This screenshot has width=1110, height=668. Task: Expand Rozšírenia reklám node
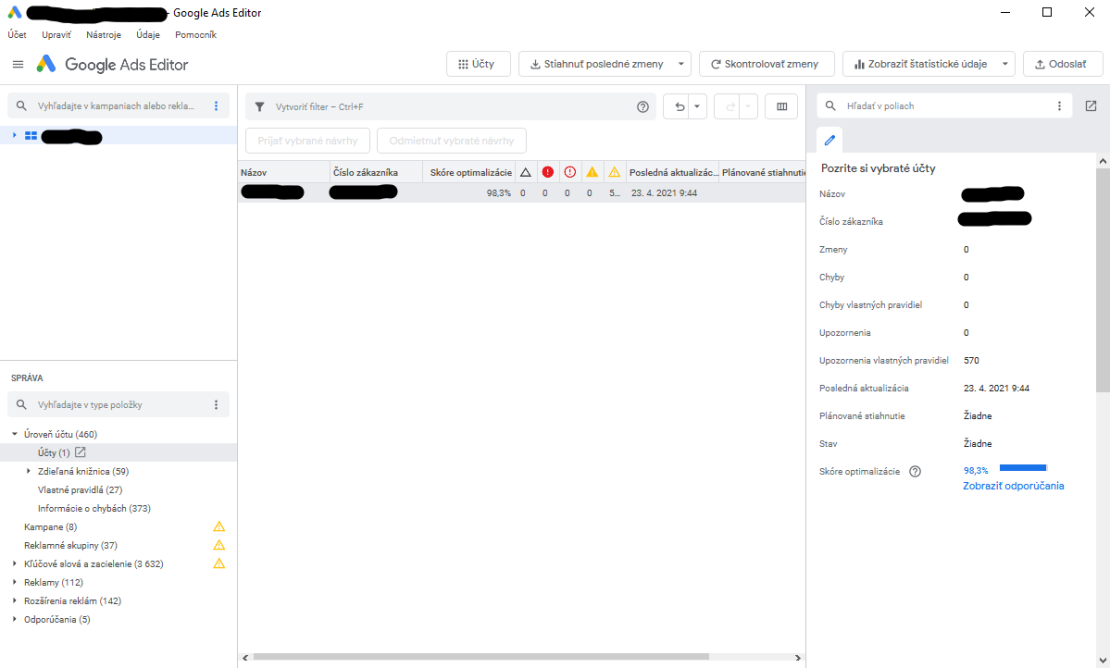pyautogui.click(x=14, y=600)
